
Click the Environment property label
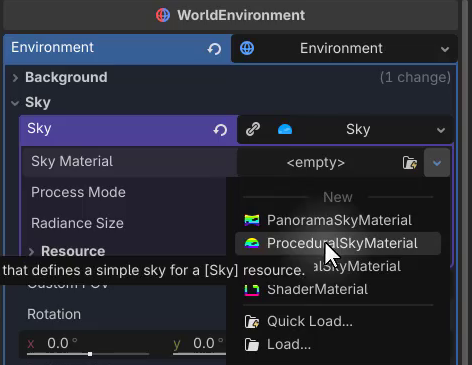(x=52, y=48)
